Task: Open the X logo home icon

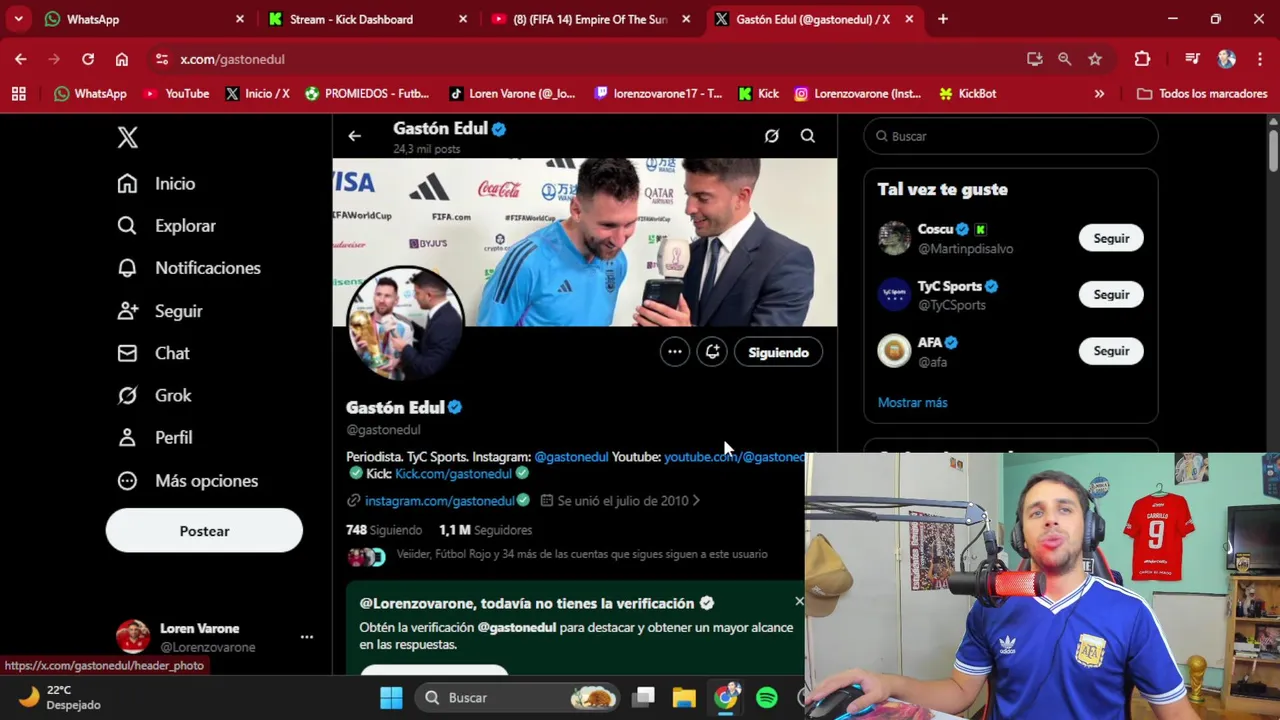Action: point(128,138)
